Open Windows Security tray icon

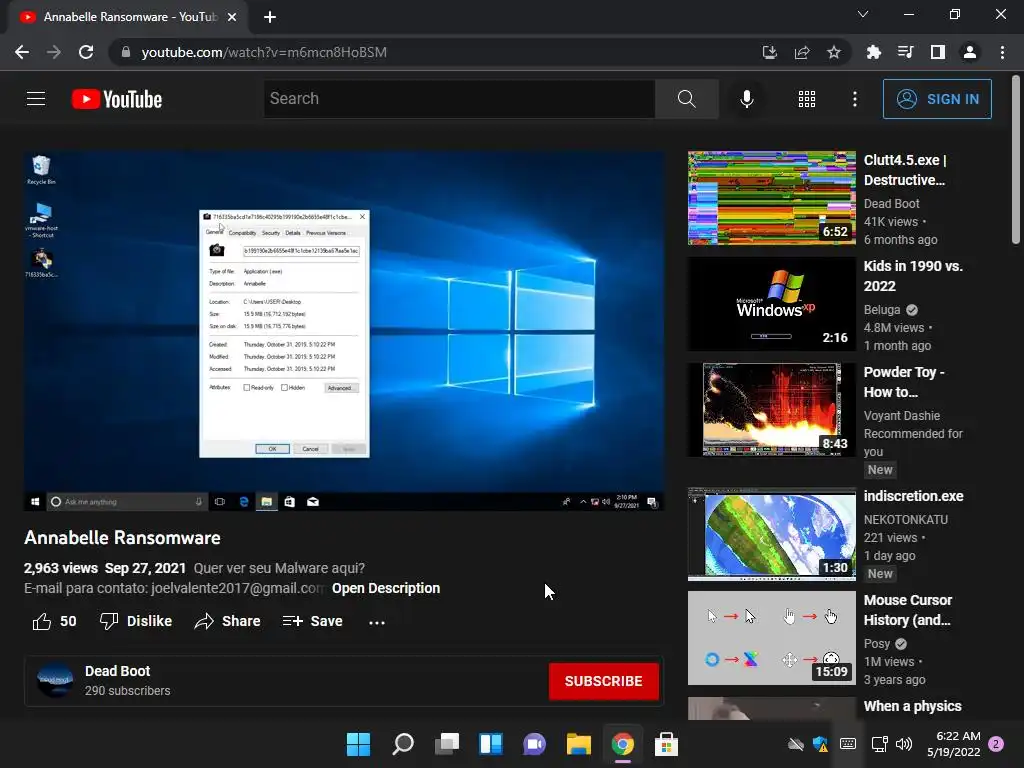(820, 744)
